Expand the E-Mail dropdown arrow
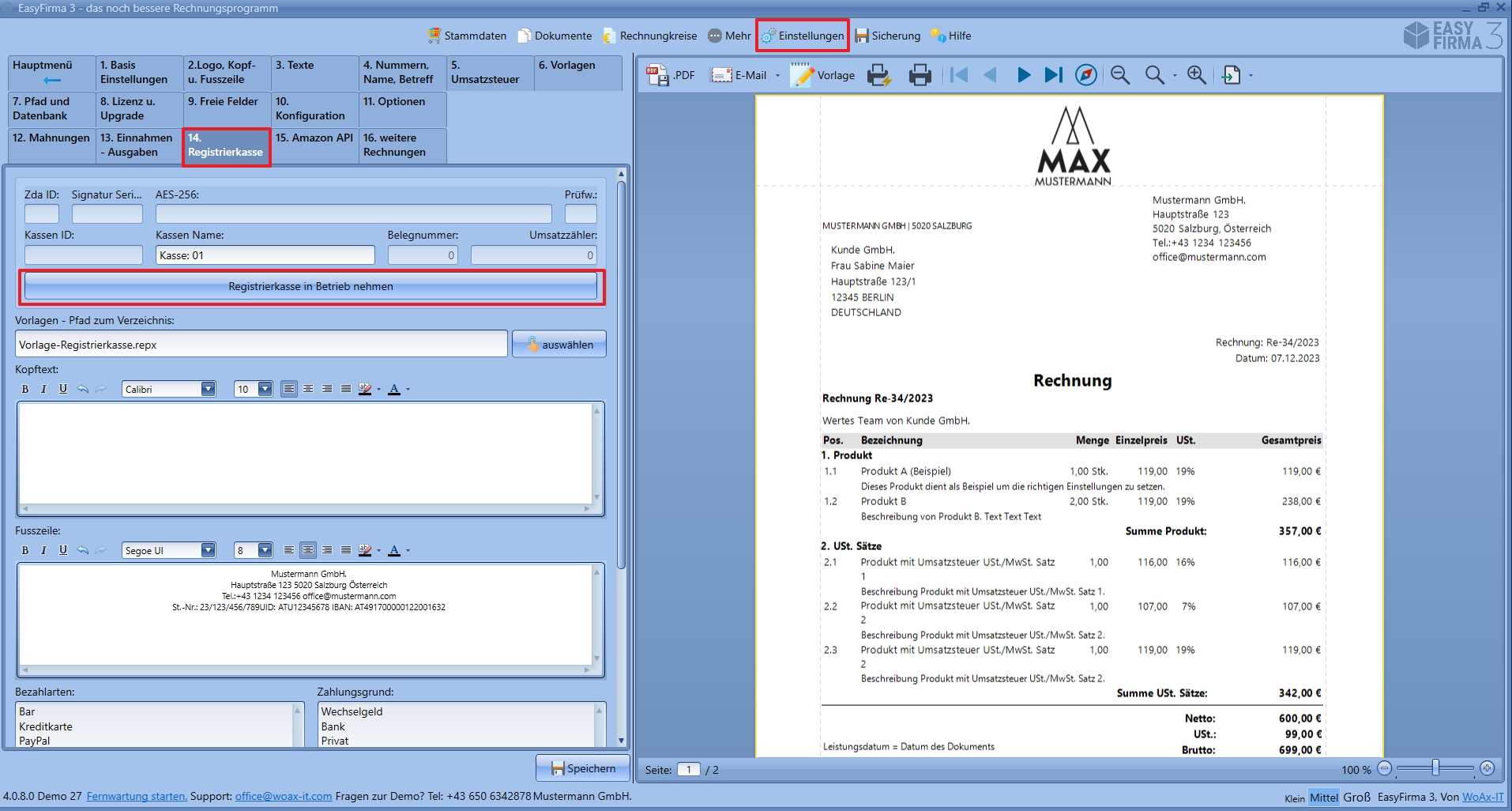This screenshot has height=811, width=1512. click(x=777, y=76)
